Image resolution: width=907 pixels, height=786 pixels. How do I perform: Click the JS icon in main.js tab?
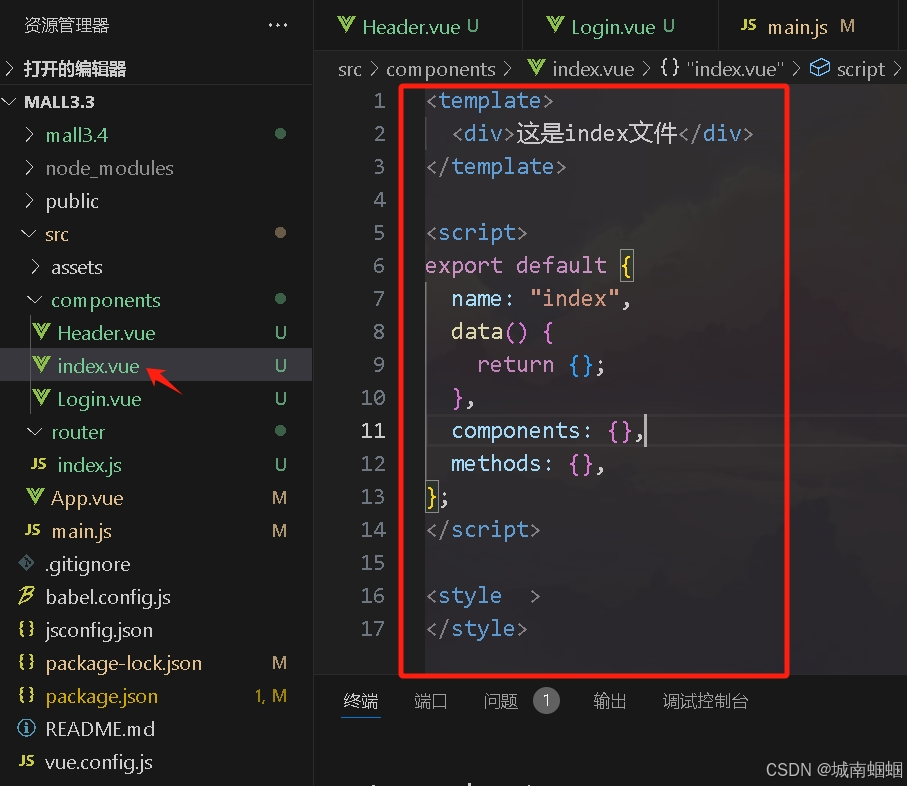[x=749, y=25]
